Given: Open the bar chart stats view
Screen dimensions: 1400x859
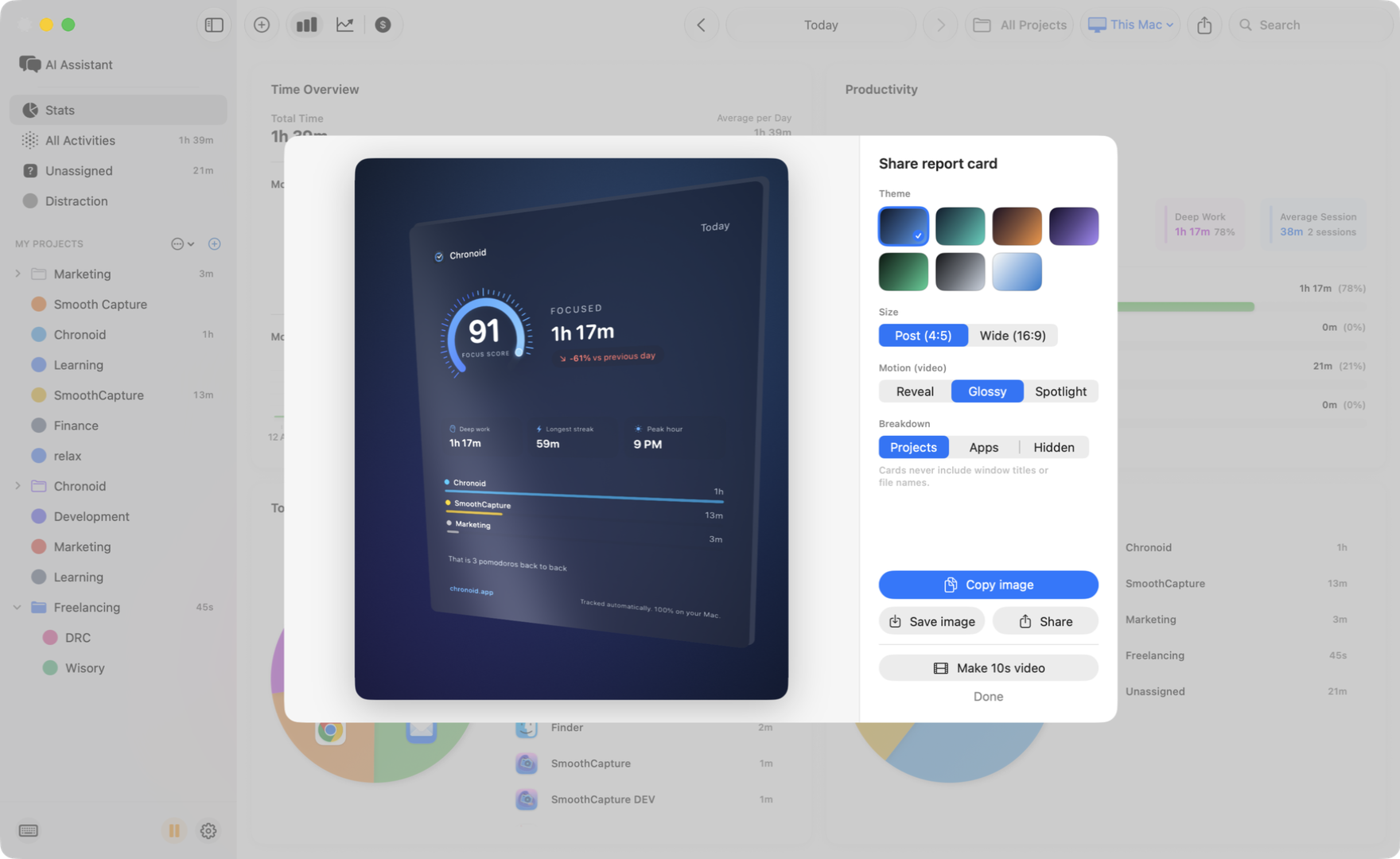Looking at the screenshot, I should coord(306,25).
